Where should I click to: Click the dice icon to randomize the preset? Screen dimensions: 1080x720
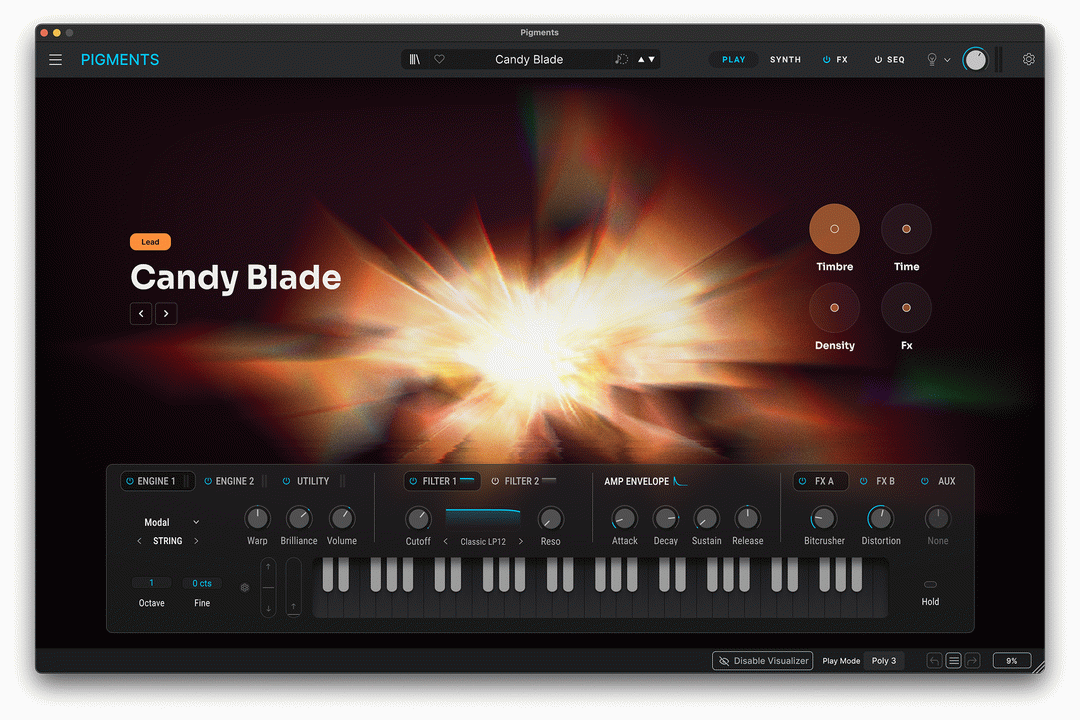pos(623,59)
